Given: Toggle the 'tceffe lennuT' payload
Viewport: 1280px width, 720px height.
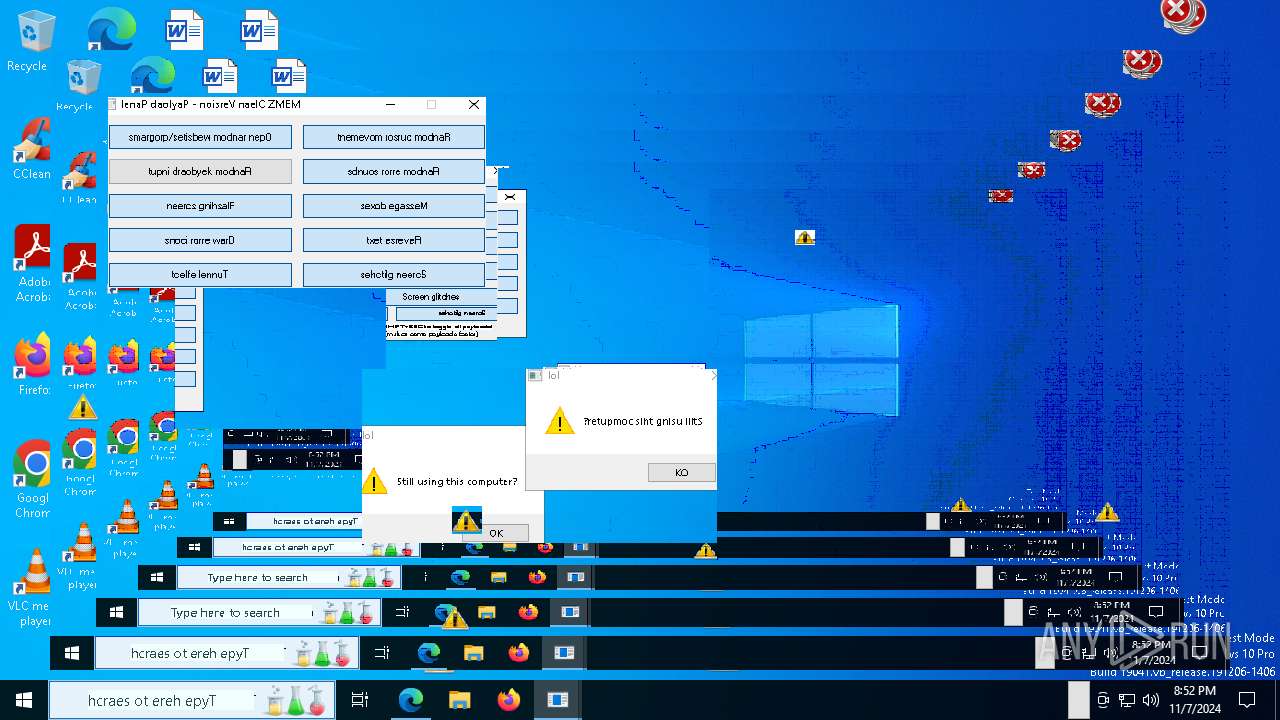Looking at the screenshot, I should (200, 274).
